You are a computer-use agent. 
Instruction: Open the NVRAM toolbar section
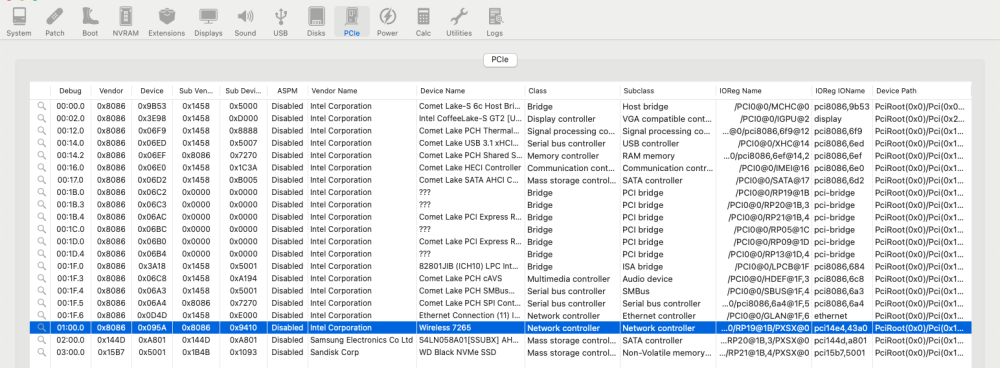pyautogui.click(x=125, y=22)
